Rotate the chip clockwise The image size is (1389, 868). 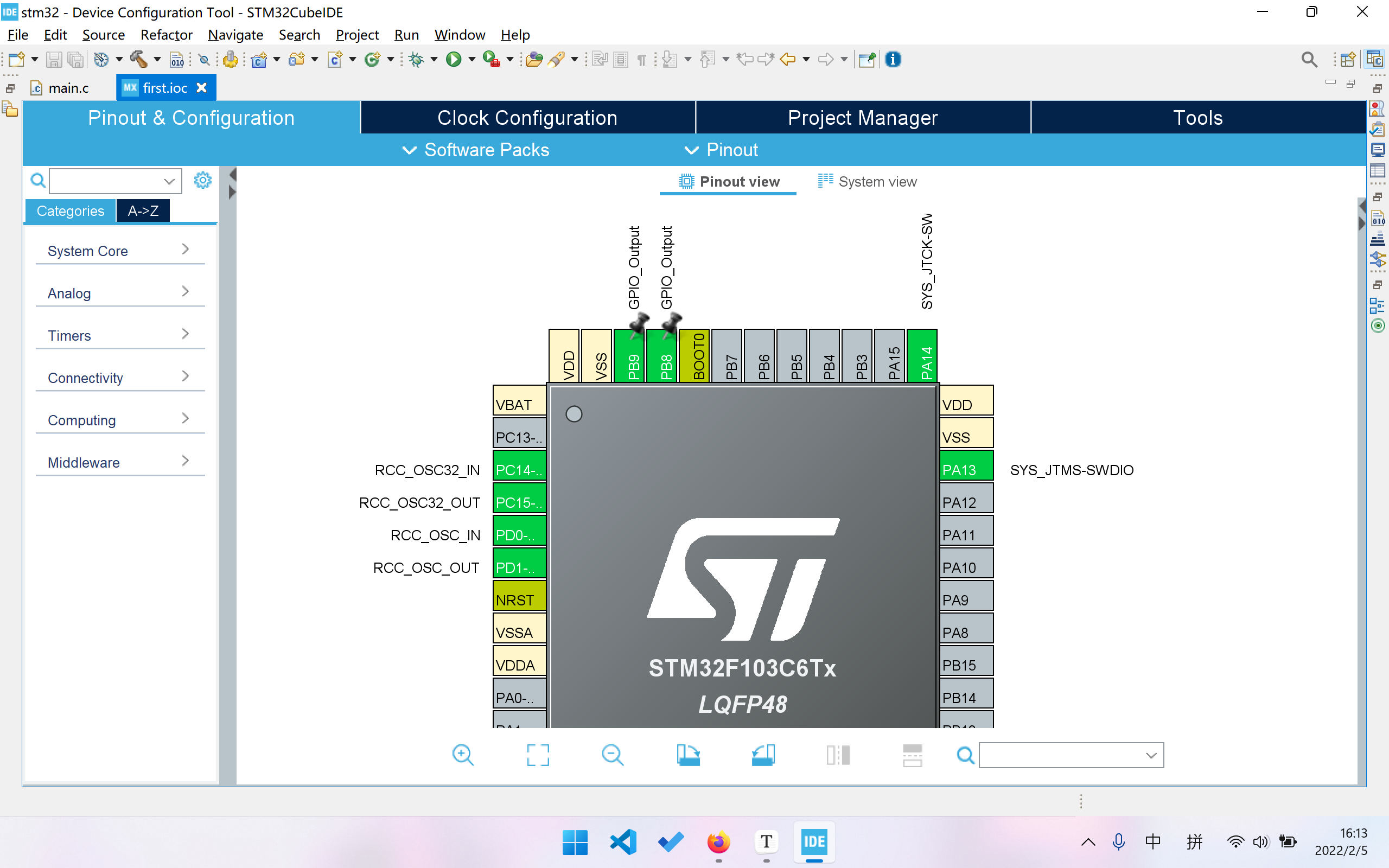687,755
